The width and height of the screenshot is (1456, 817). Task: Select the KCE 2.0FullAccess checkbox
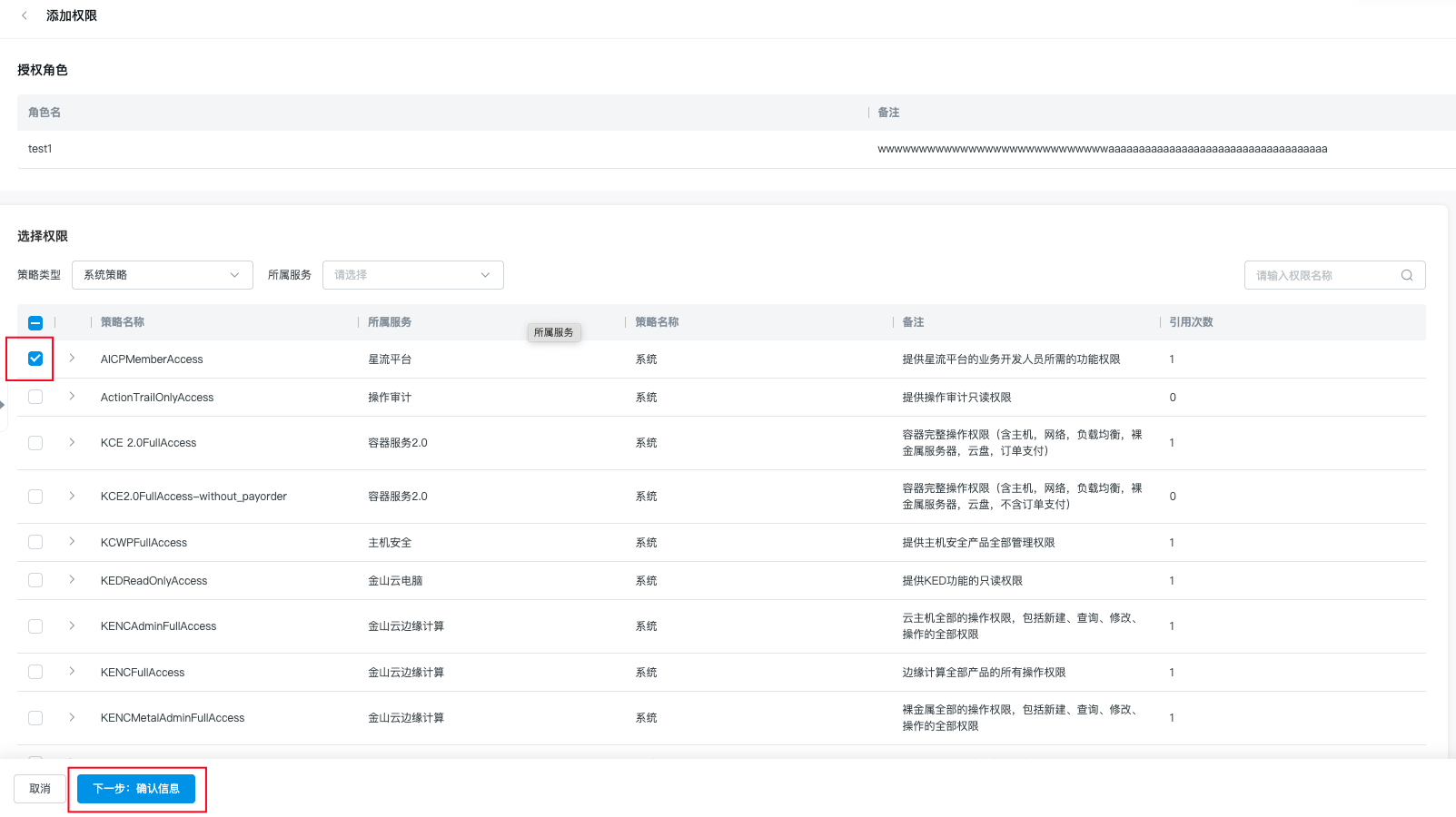click(x=35, y=443)
